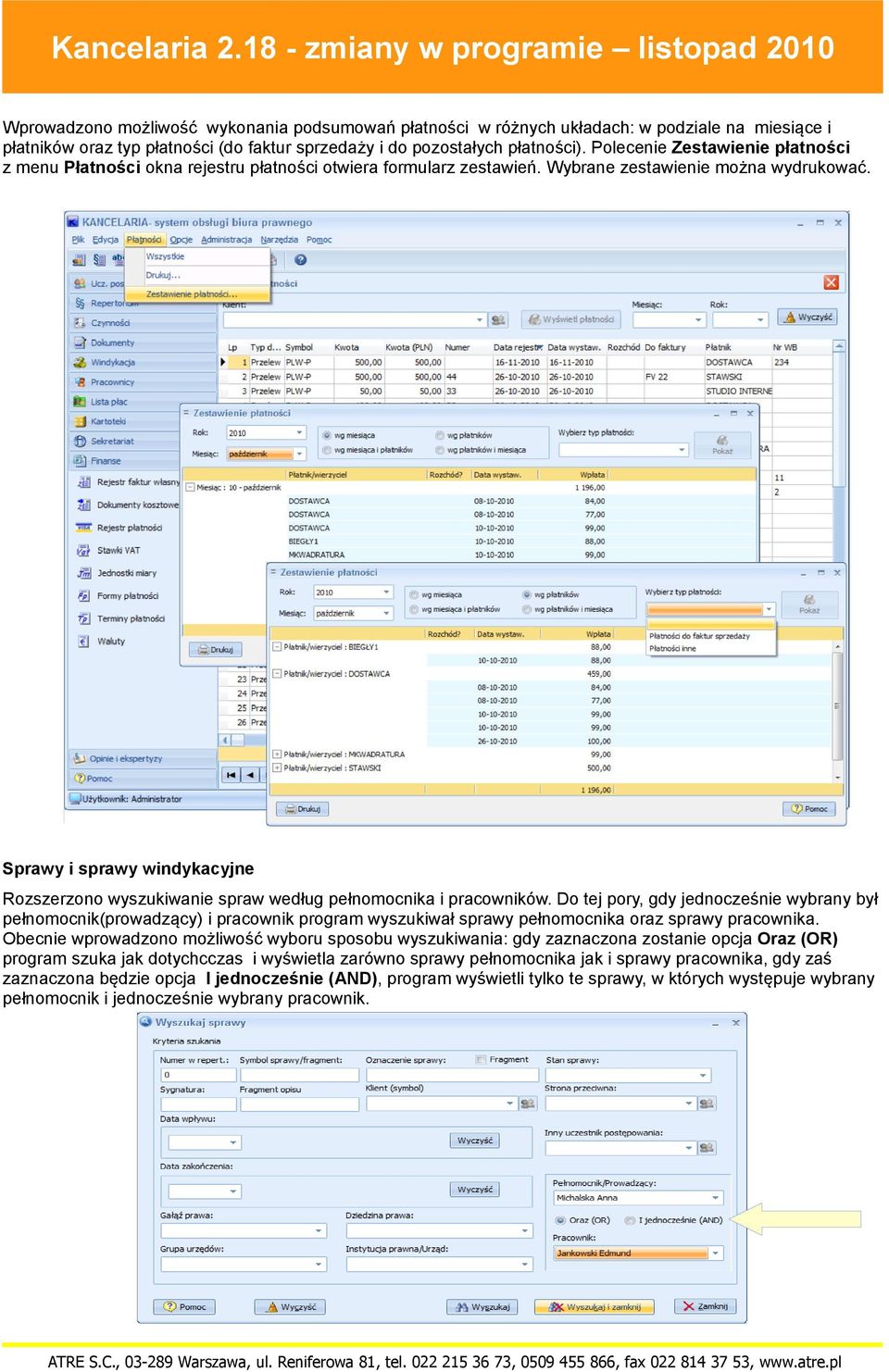This screenshot has width=889, height=1372.
Task: Click Symbol sprawy/fragment input field
Action: coord(298,1075)
